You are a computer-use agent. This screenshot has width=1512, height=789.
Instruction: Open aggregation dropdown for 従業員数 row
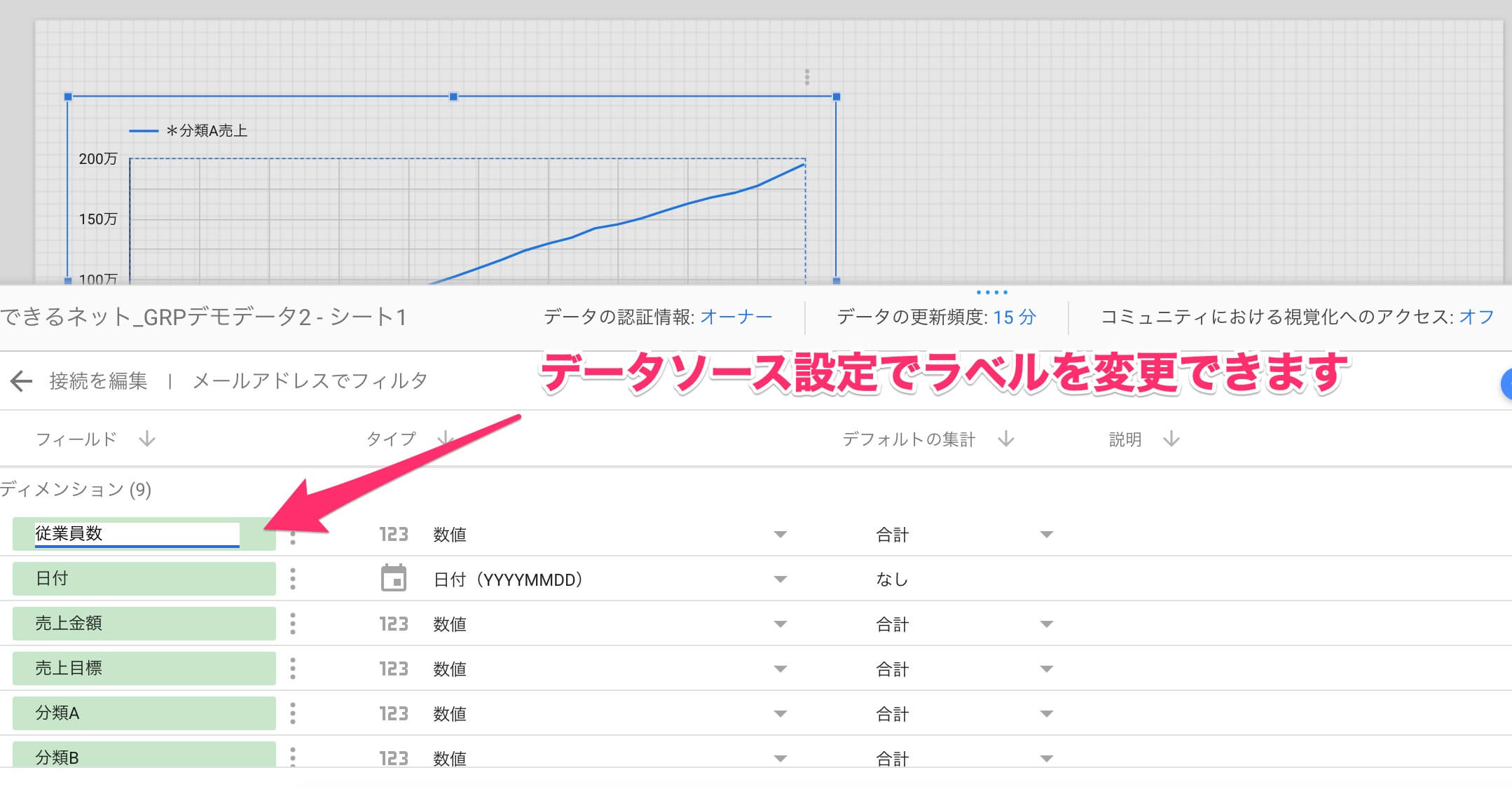(1047, 535)
